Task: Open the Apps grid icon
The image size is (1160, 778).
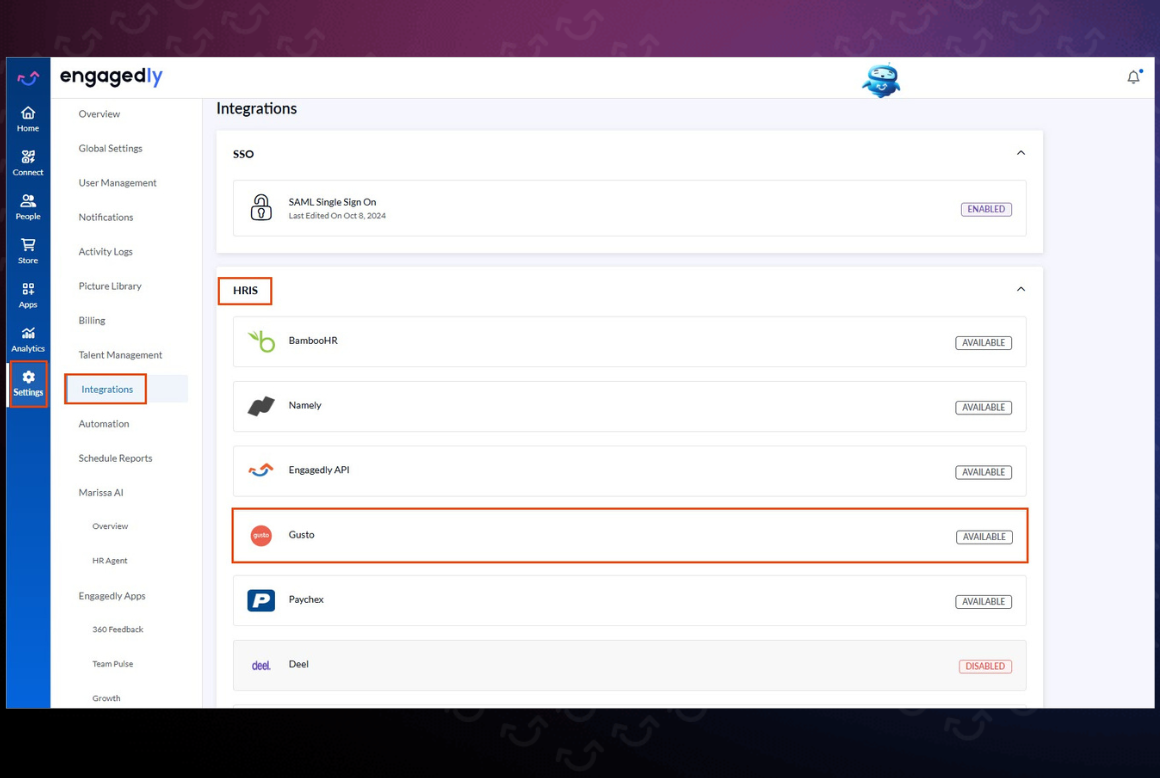Action: 28,288
